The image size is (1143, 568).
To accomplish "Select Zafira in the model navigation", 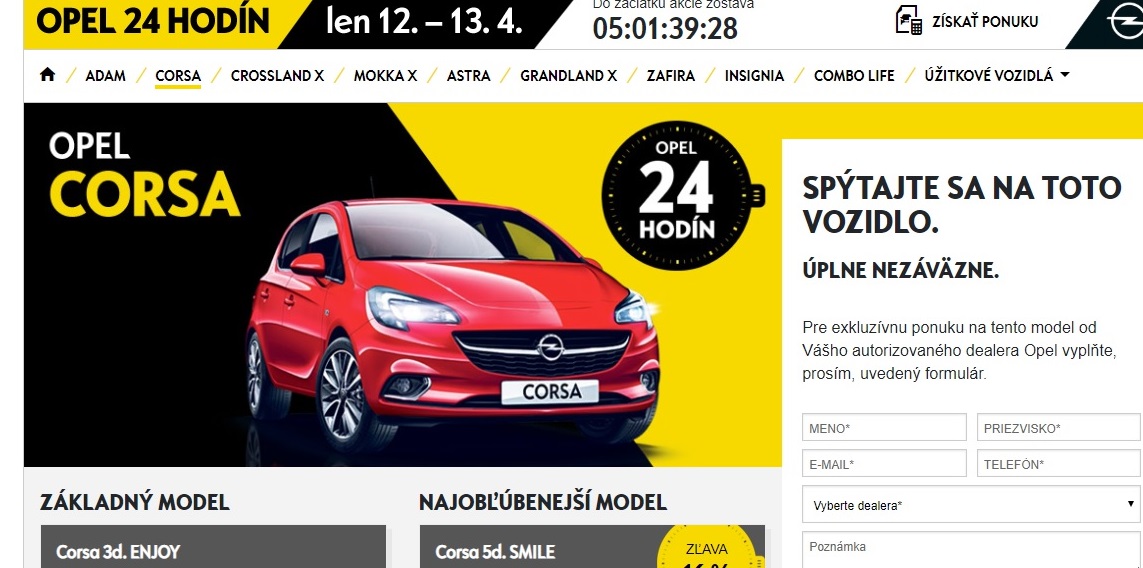I will [x=671, y=76].
